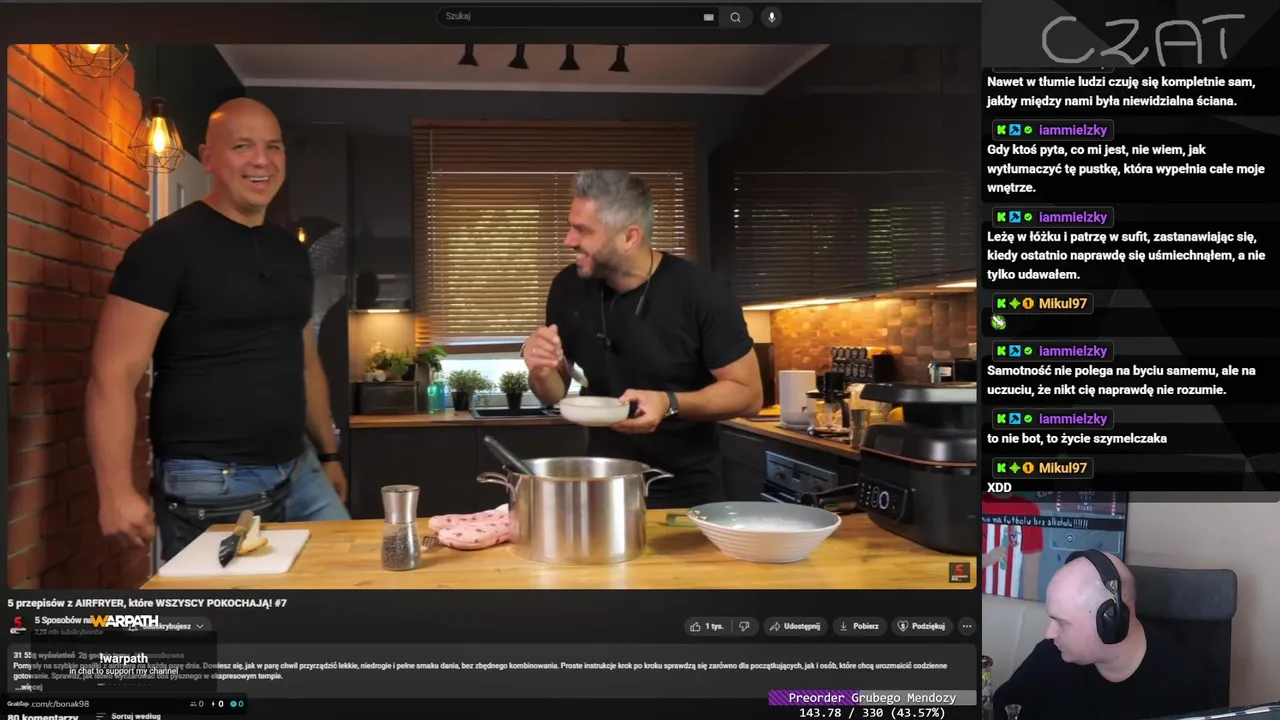1280x720 pixels.
Task: Click the cooking video player area
Action: [492, 316]
